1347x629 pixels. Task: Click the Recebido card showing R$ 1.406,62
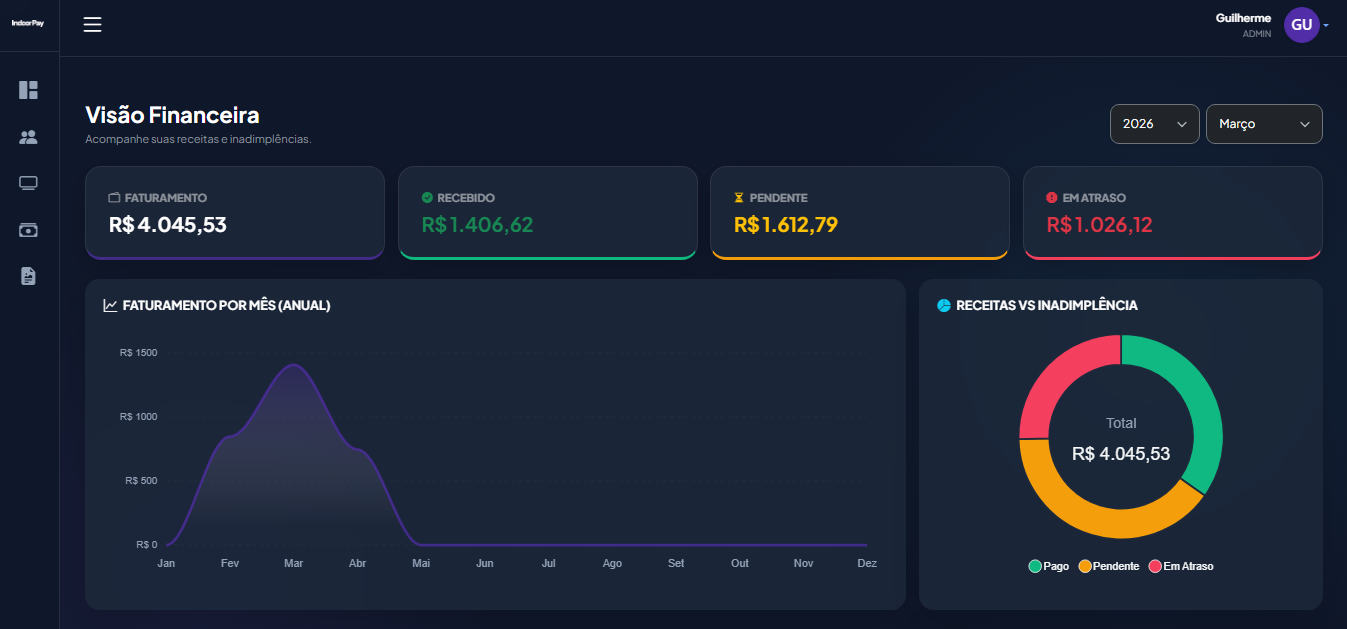[547, 212]
